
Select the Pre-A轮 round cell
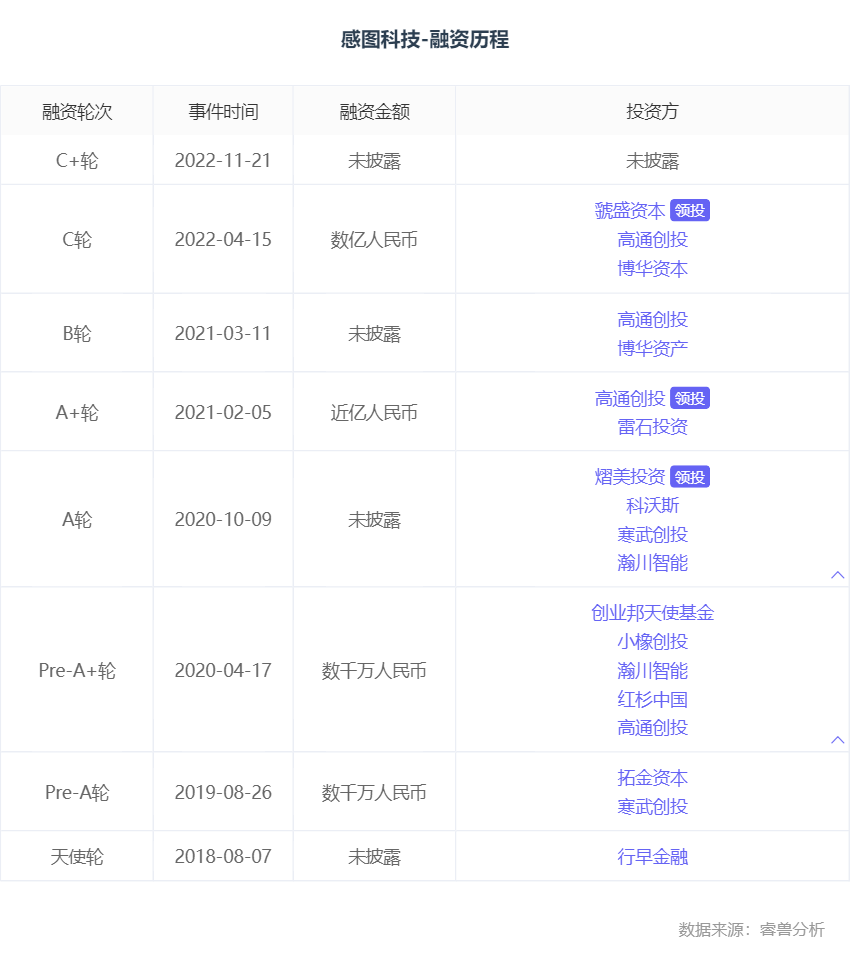pyautogui.click(x=77, y=792)
